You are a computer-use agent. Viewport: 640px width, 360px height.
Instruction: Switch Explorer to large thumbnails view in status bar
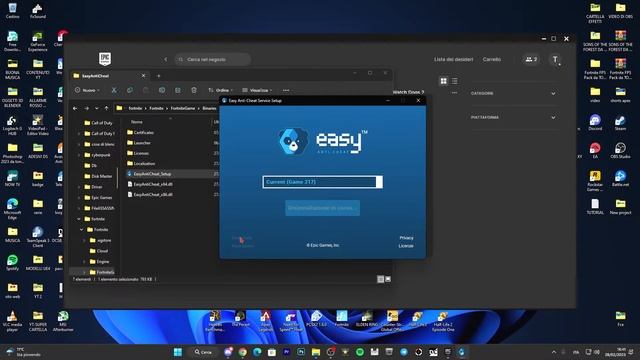(388, 279)
